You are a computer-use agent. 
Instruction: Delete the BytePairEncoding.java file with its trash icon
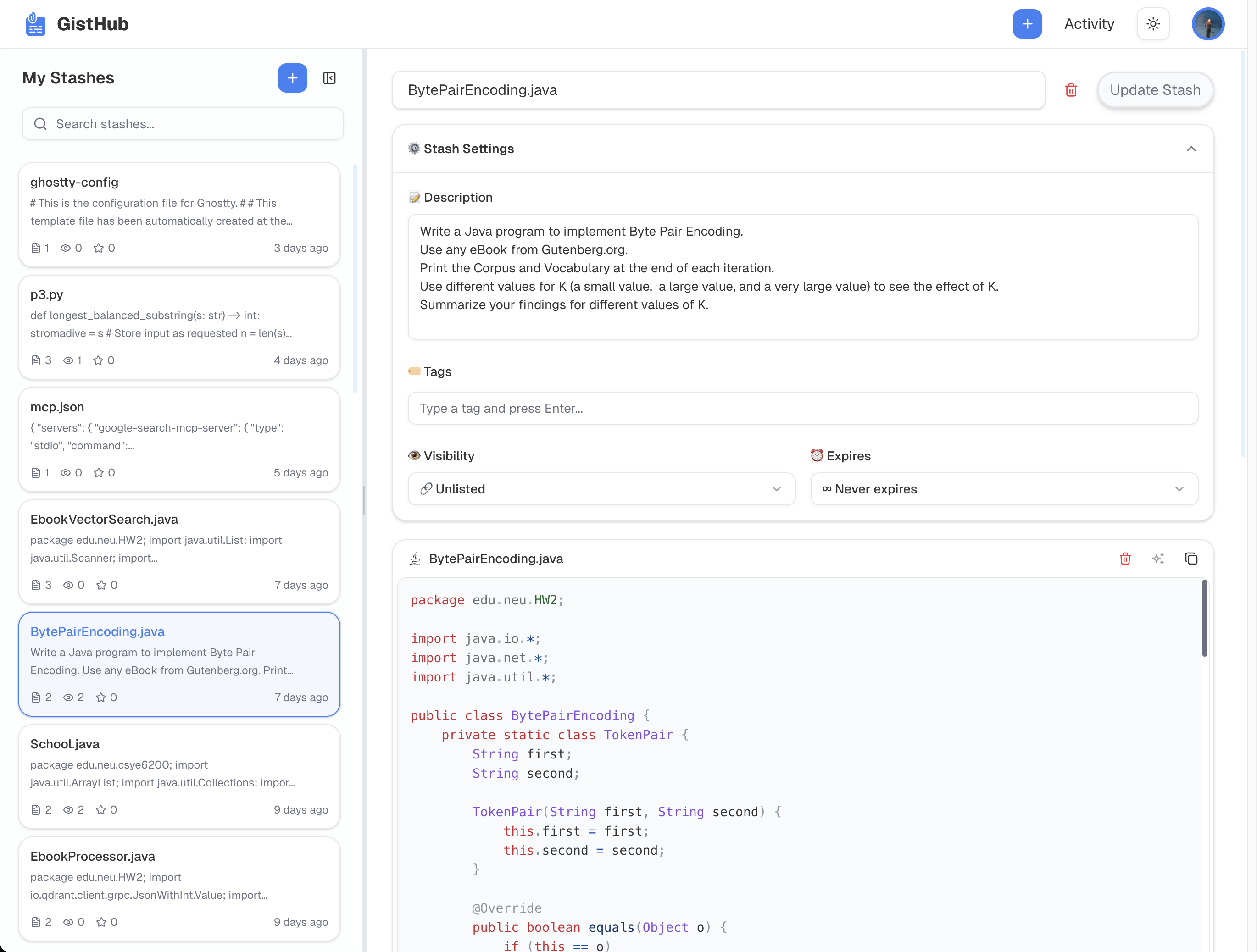tap(1125, 559)
